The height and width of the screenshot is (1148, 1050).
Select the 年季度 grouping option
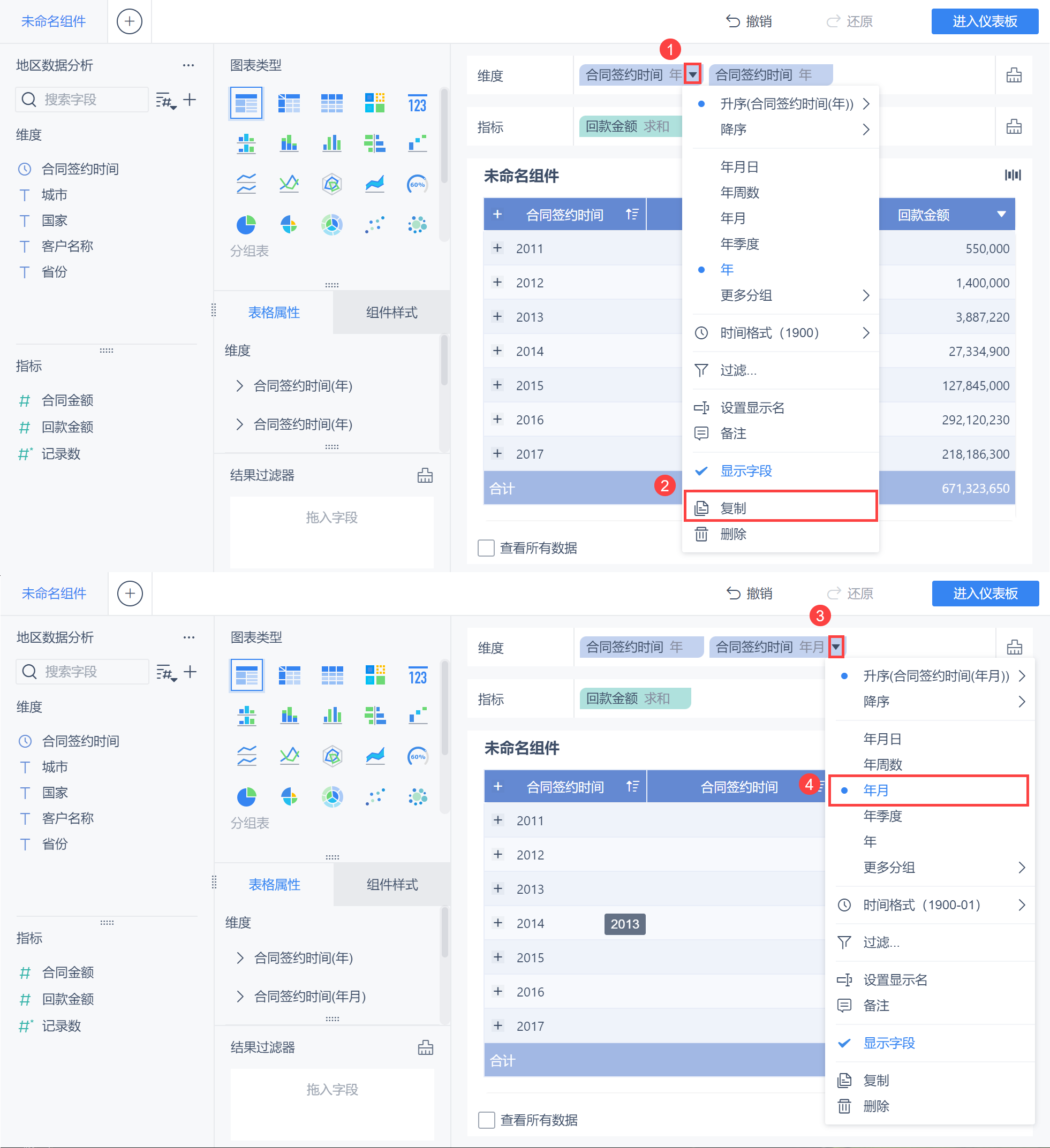click(739, 244)
